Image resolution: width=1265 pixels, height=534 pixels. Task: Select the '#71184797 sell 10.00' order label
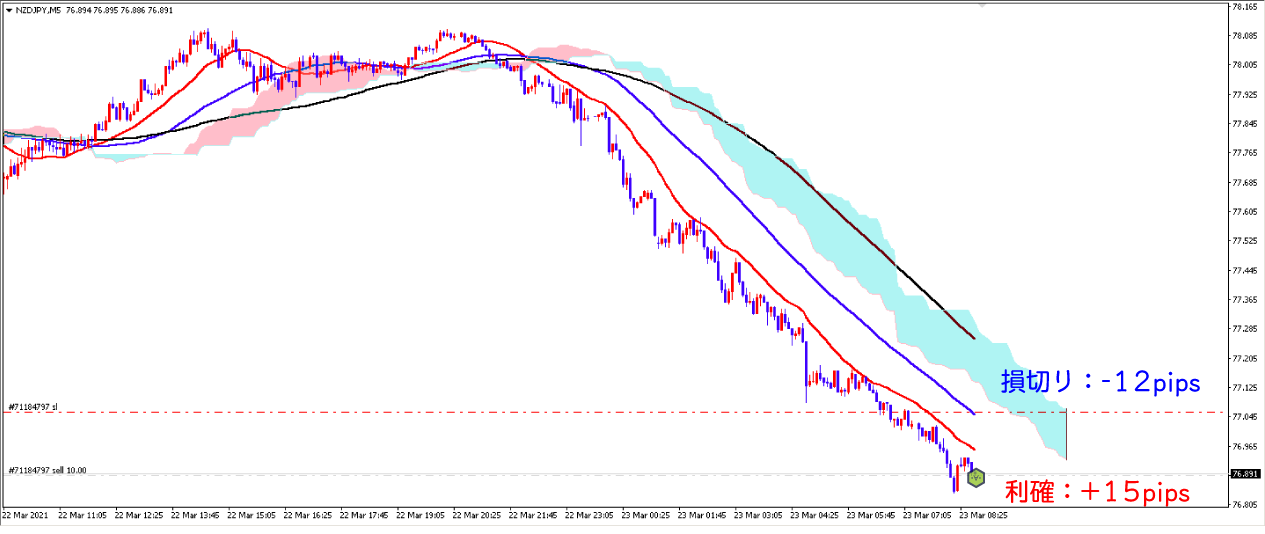(47, 469)
